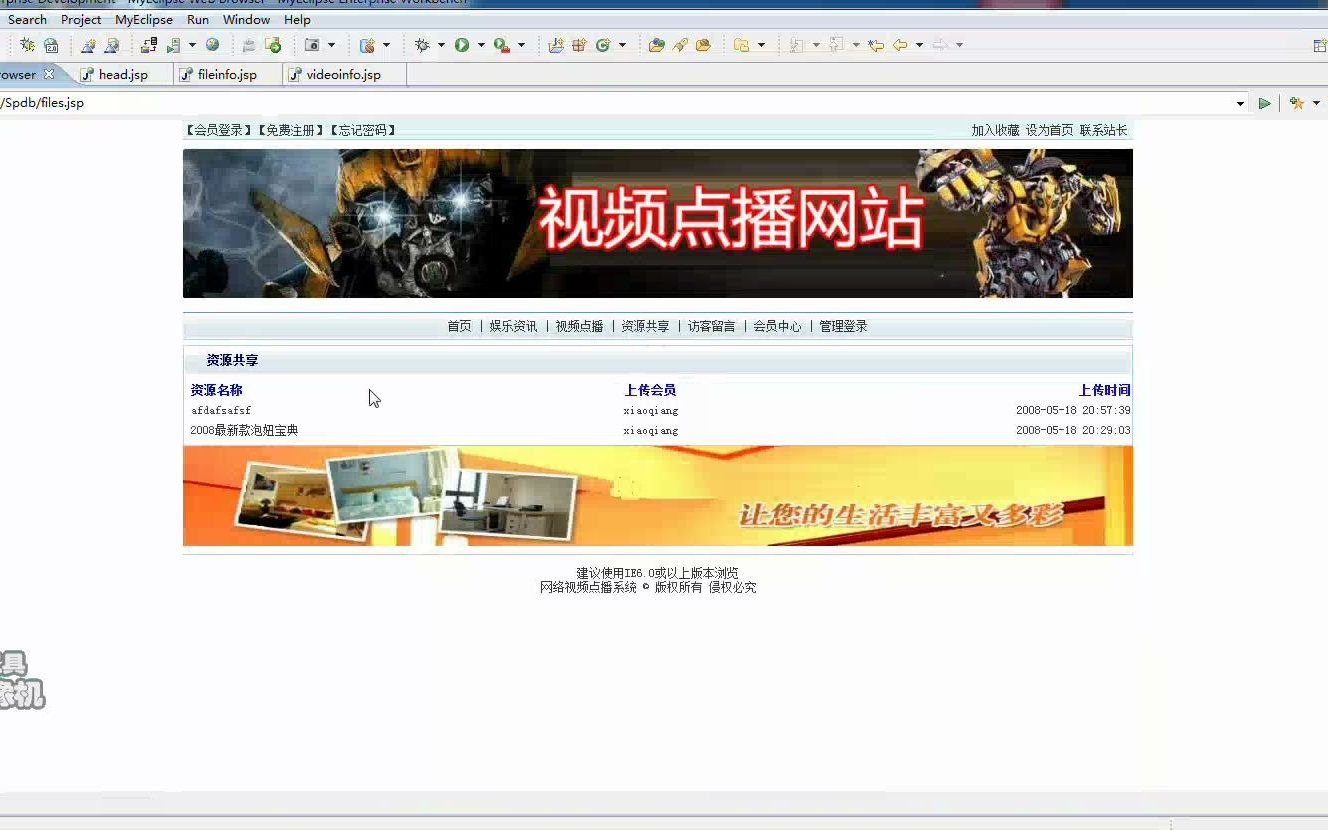1328x830 pixels.
Task: Click the 联系站长 link
Action: [x=1103, y=130]
